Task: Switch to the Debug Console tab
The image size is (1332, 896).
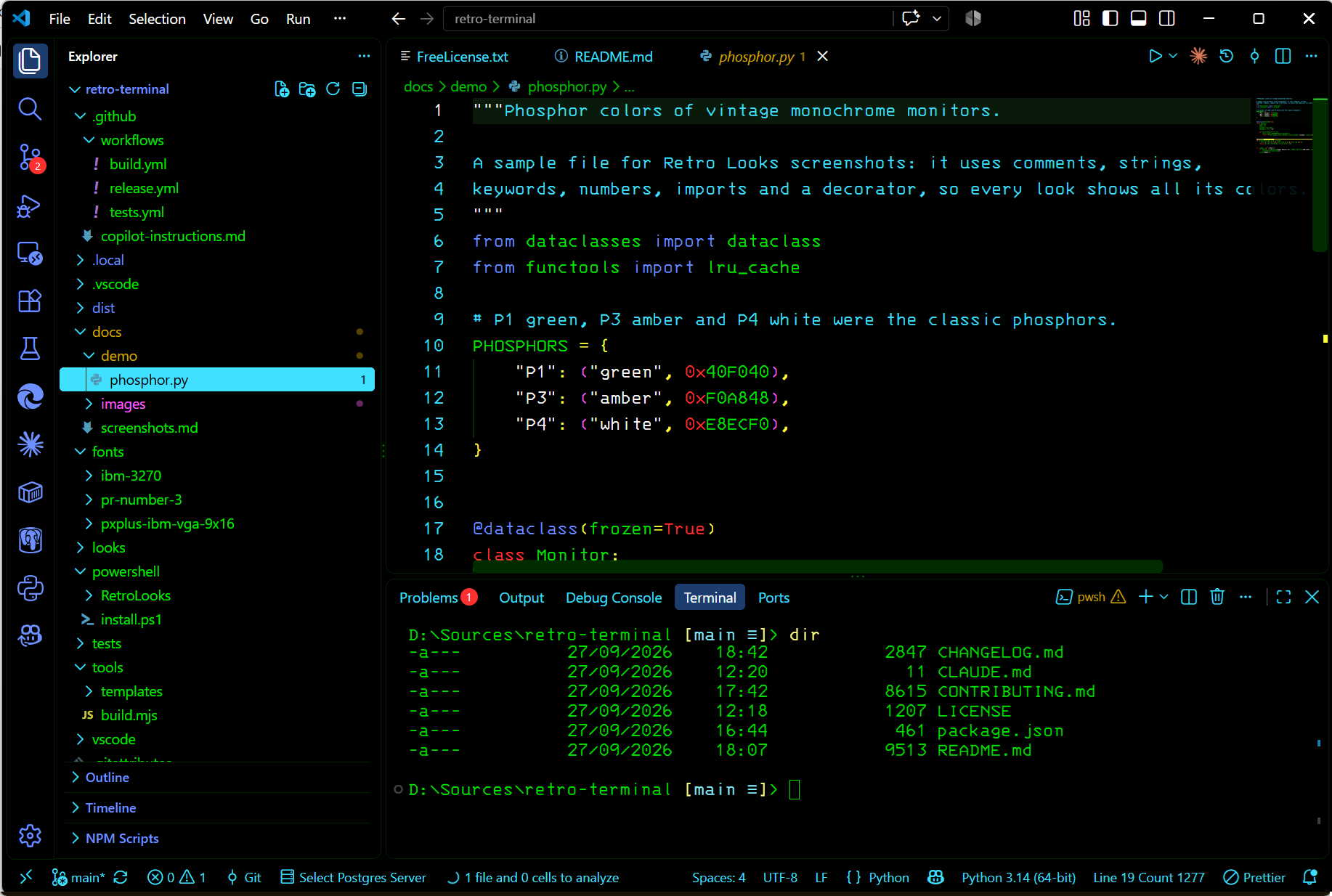Action: [614, 598]
